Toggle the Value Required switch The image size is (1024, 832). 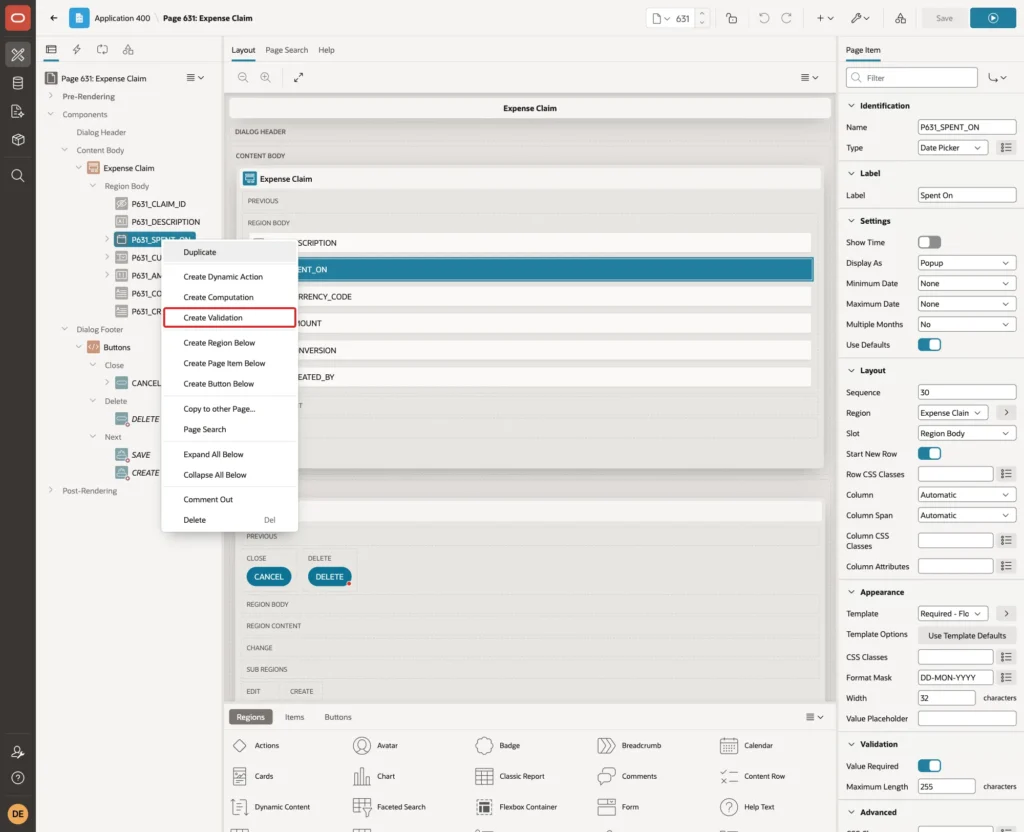pos(929,766)
